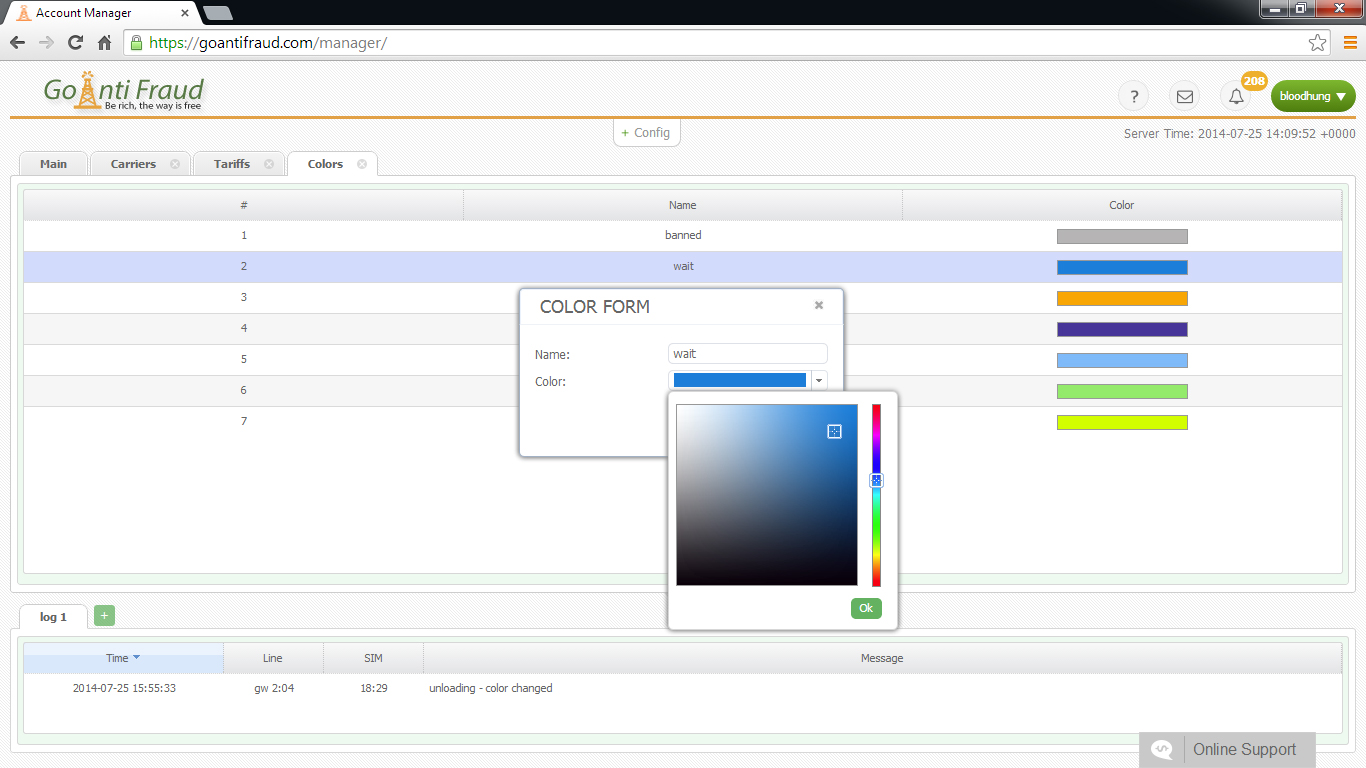Open the messages envelope icon

tap(1185, 97)
